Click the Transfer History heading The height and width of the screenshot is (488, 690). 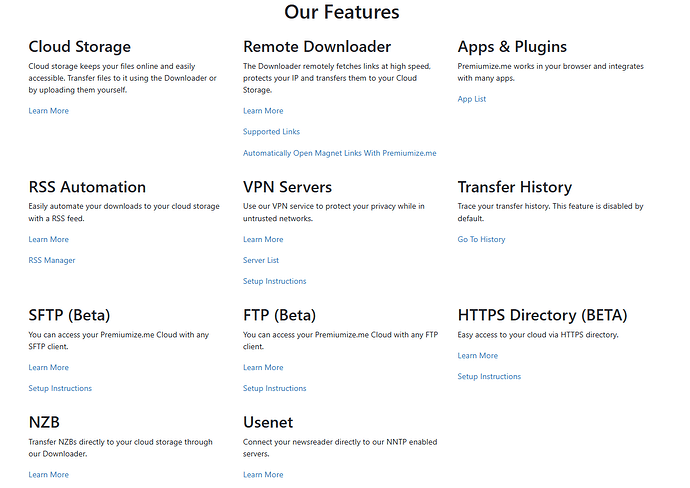(x=515, y=187)
